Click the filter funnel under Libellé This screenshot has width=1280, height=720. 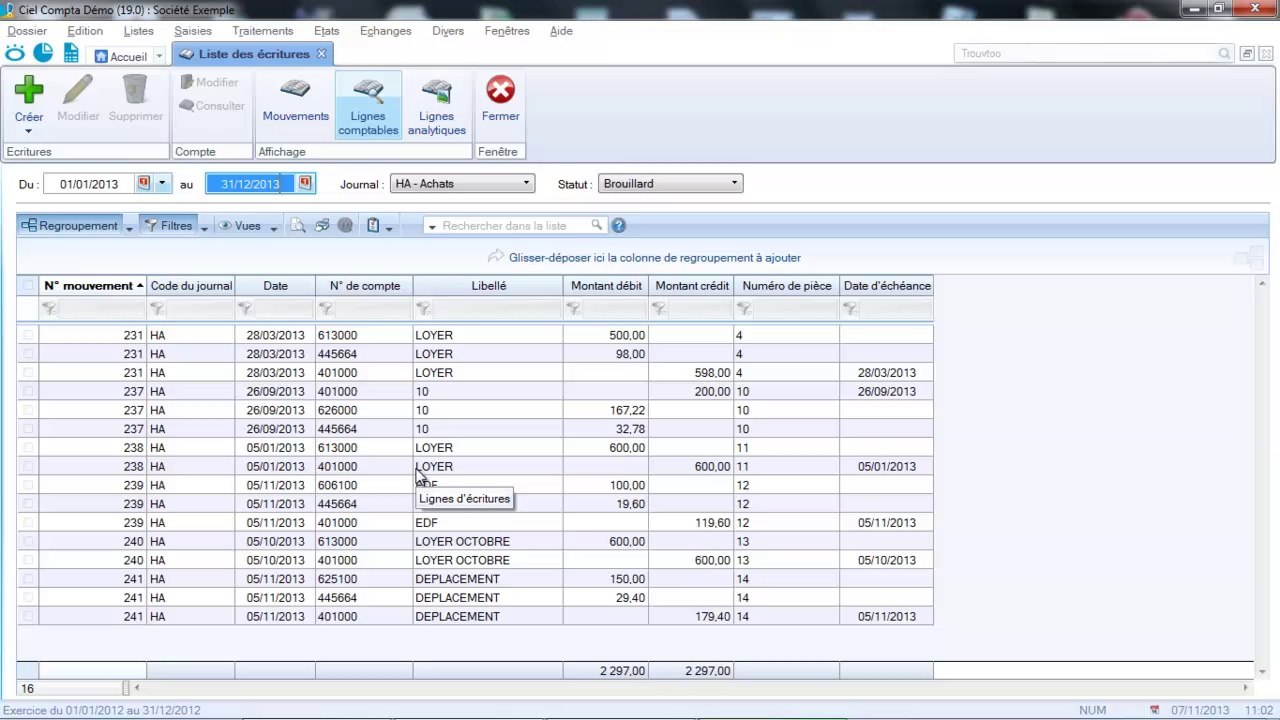[x=424, y=310]
